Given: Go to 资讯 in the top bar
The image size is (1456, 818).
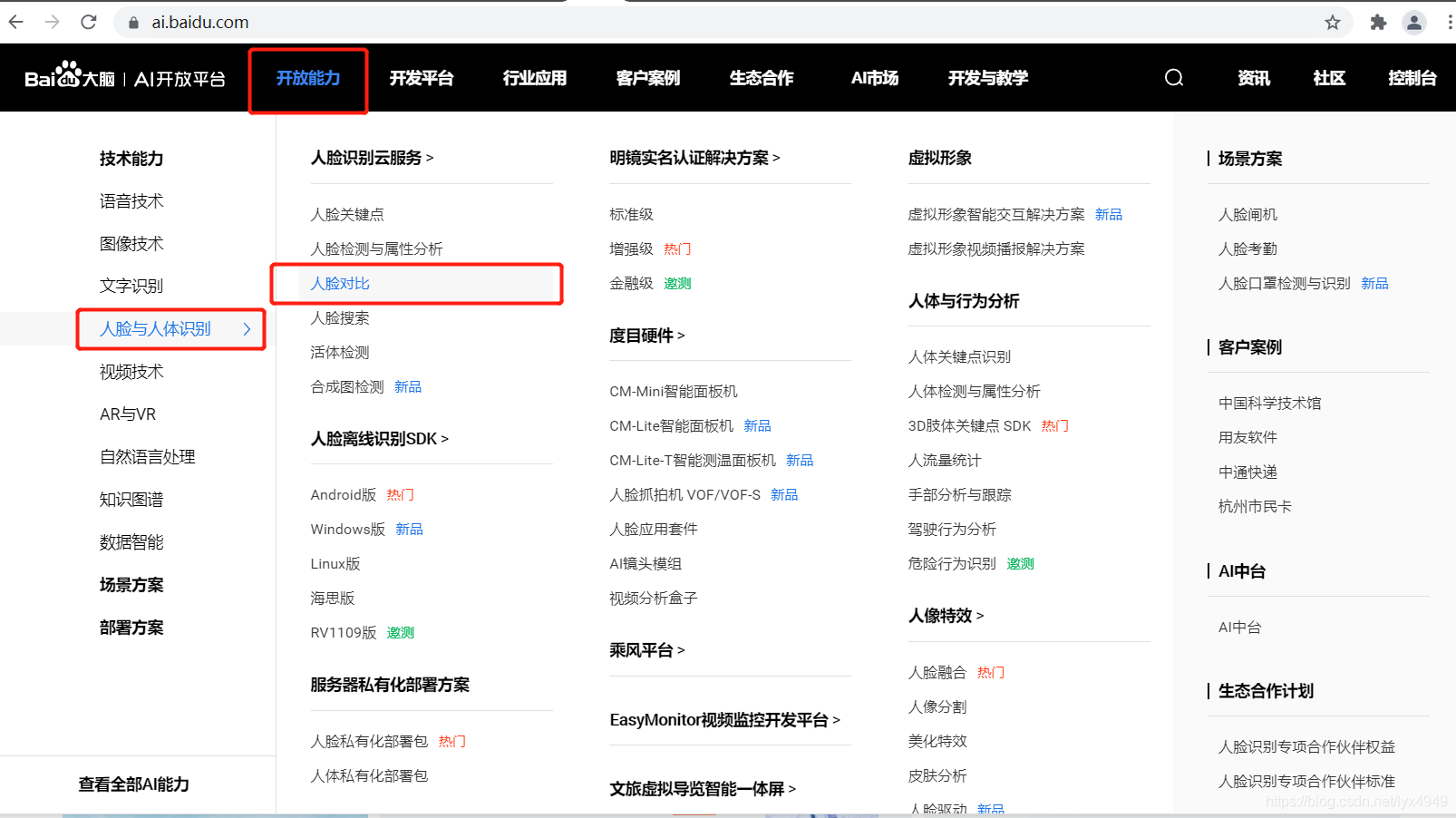Looking at the screenshot, I should [1254, 78].
